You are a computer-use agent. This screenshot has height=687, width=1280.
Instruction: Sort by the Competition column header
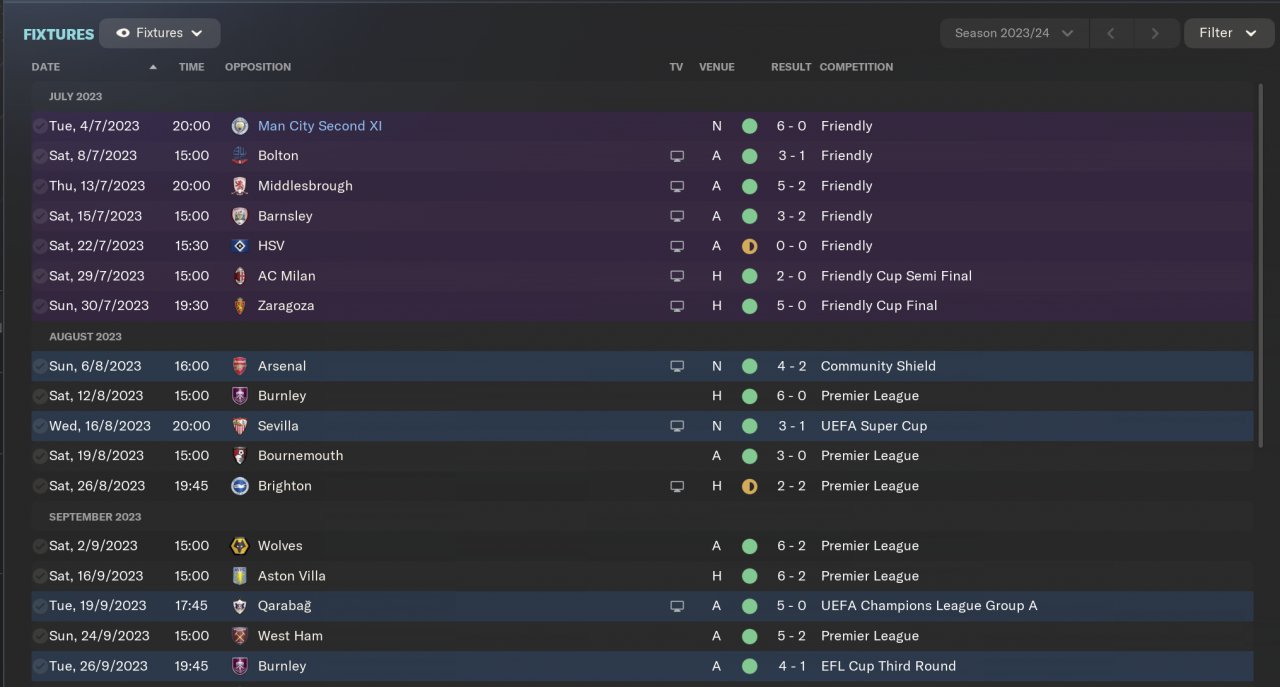pyautogui.click(x=856, y=67)
